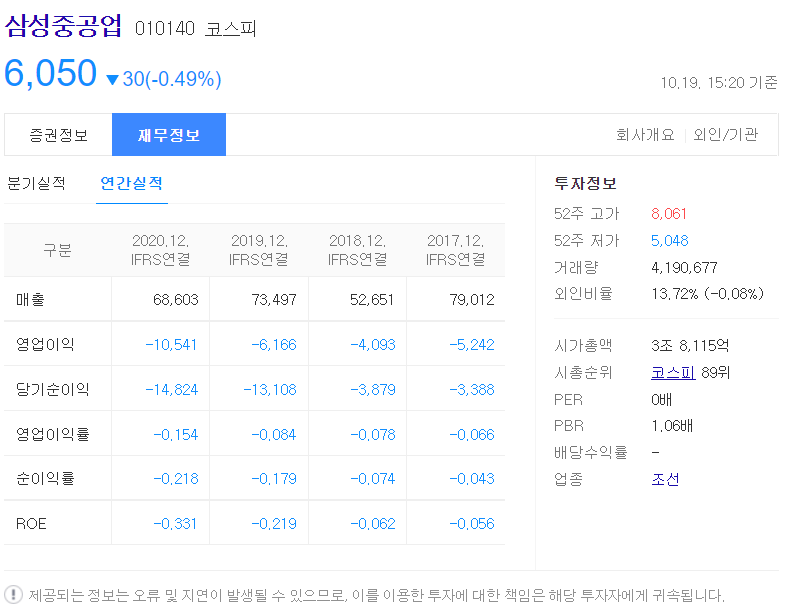790x606 pixels.
Task: Click the 10.19. 15:20 기준 timestamp
Action: click(719, 83)
